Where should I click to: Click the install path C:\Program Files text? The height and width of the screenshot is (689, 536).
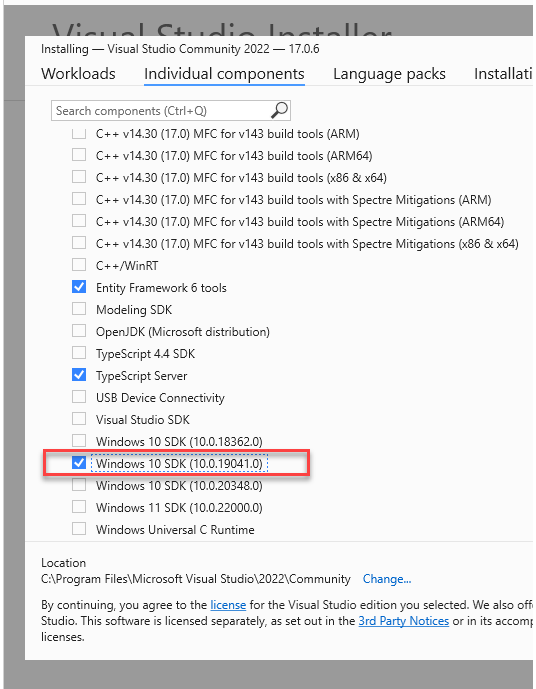[196, 579]
